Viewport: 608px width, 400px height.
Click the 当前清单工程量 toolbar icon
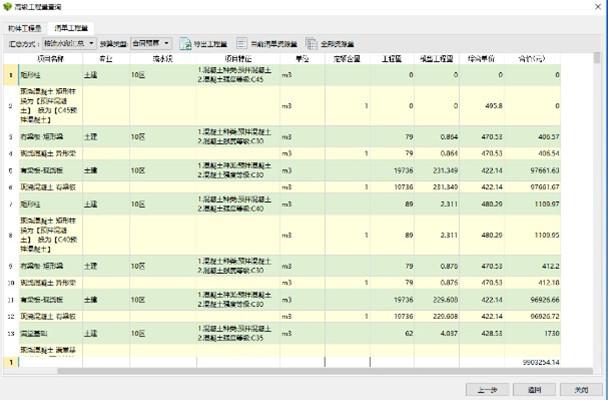pyautogui.click(x=242, y=44)
